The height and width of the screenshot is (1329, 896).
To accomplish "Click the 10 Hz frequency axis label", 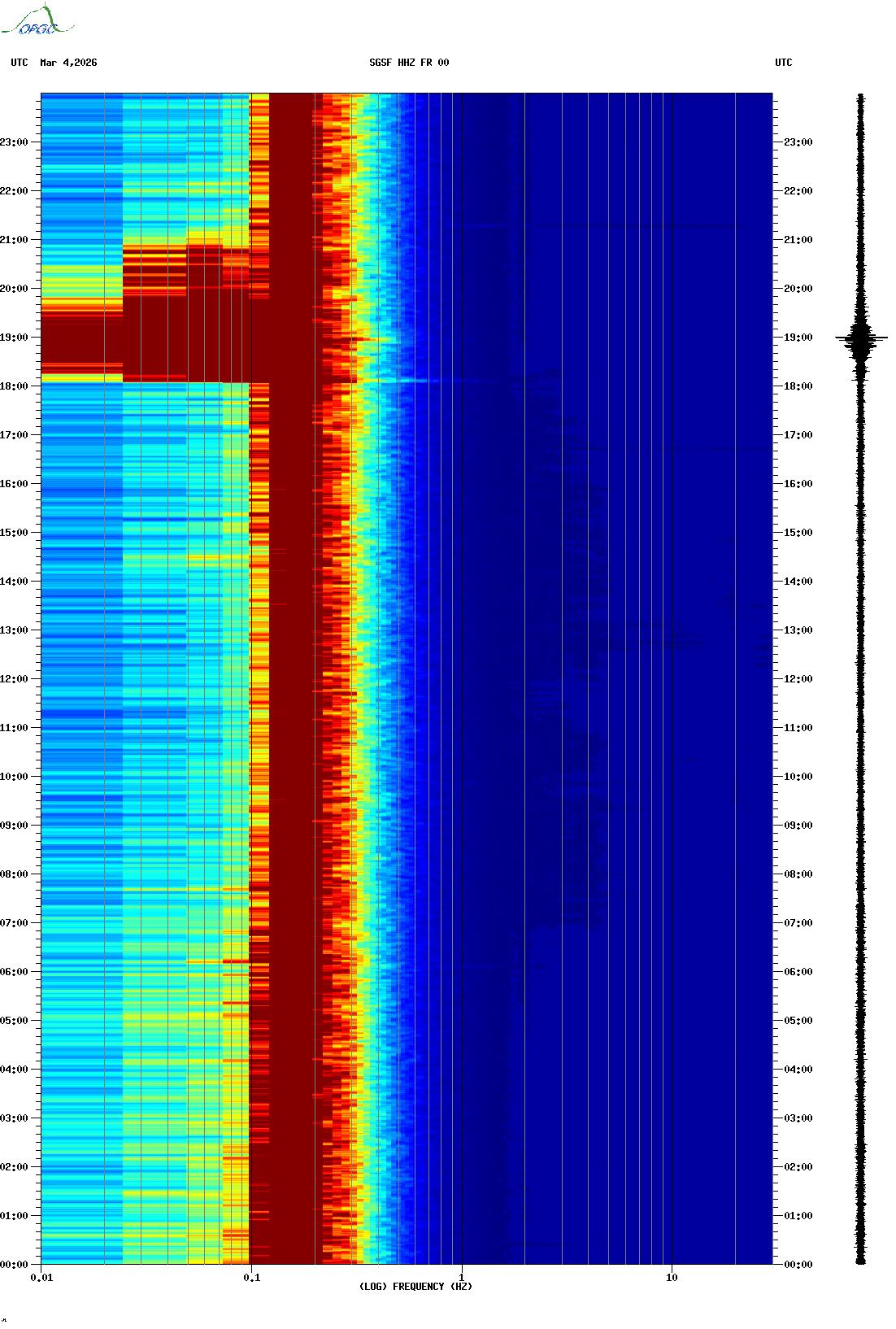I will pos(672,1278).
